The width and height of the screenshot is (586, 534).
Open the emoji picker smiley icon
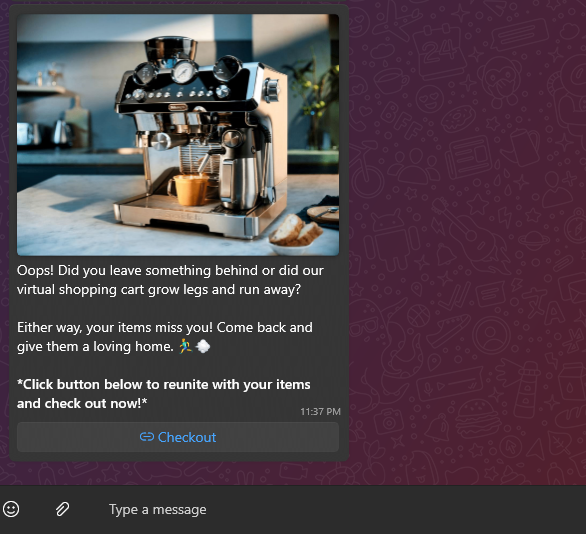tap(11, 509)
